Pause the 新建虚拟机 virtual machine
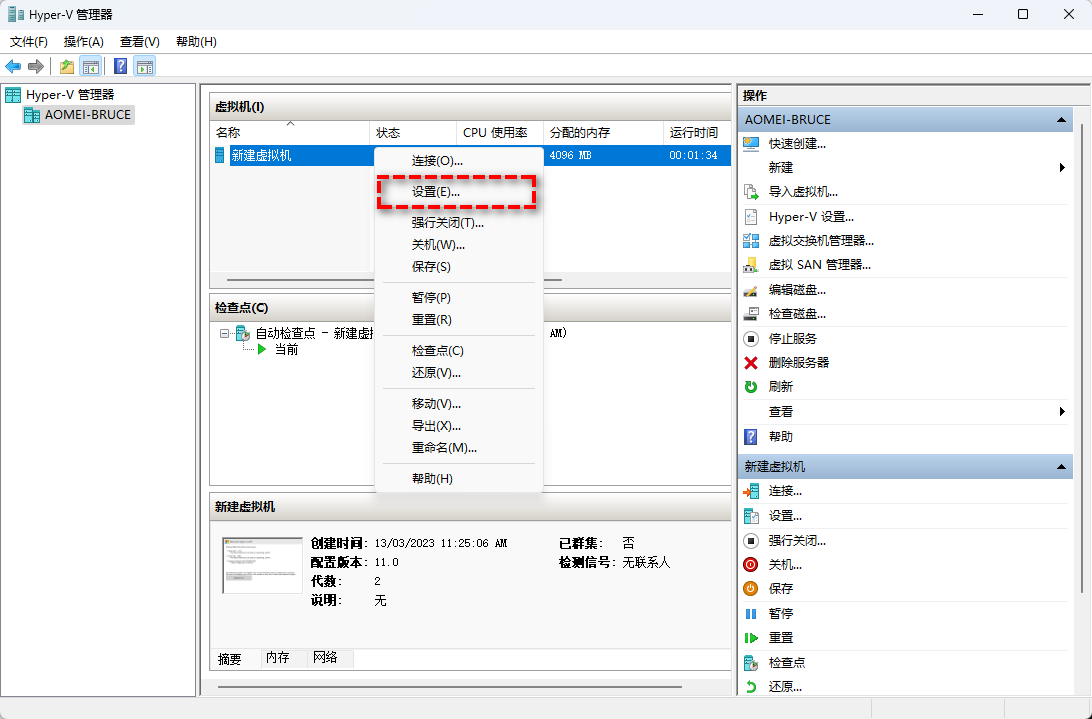The image size is (1092, 719). [x=781, y=613]
